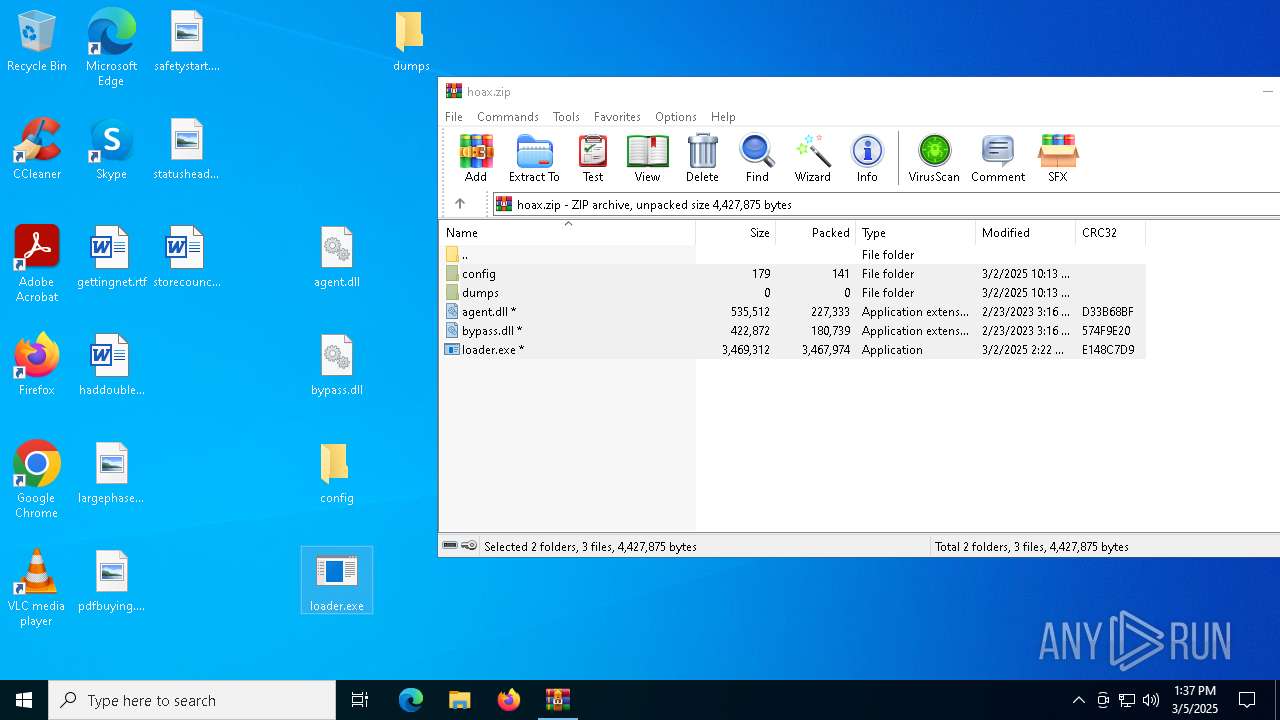Click the key icon in status bar
The width and height of the screenshot is (1280, 720).
pos(469,546)
